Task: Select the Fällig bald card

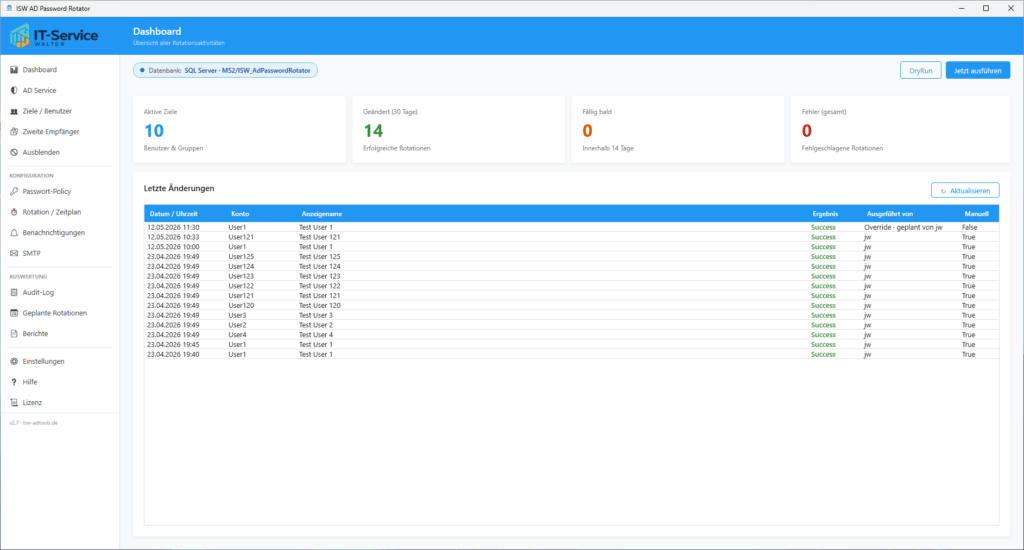Action: click(678, 129)
